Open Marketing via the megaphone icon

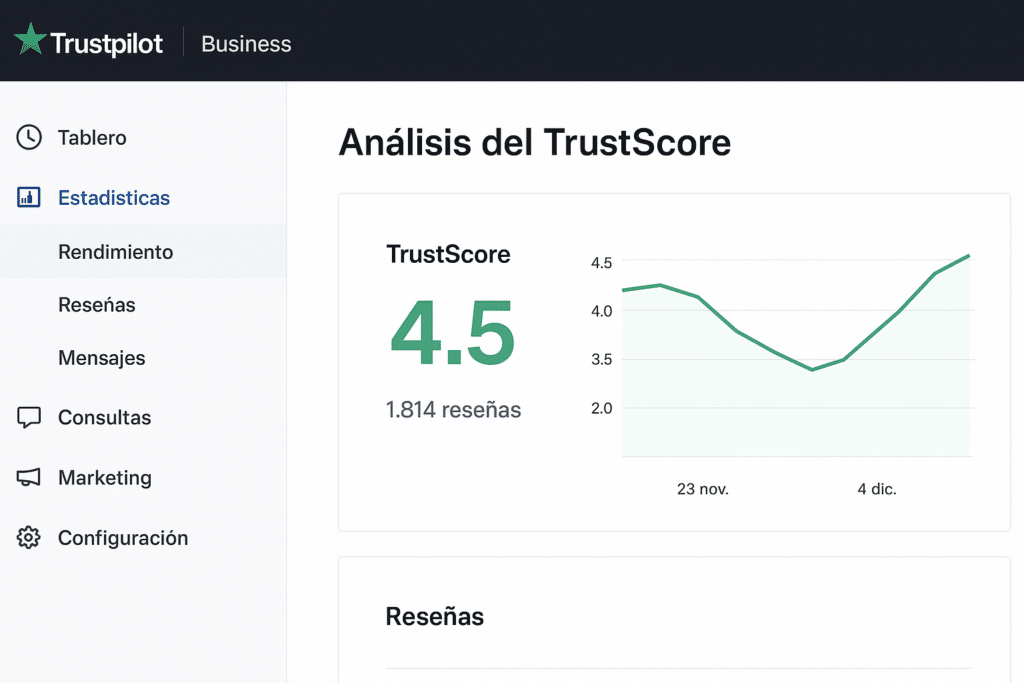25,477
